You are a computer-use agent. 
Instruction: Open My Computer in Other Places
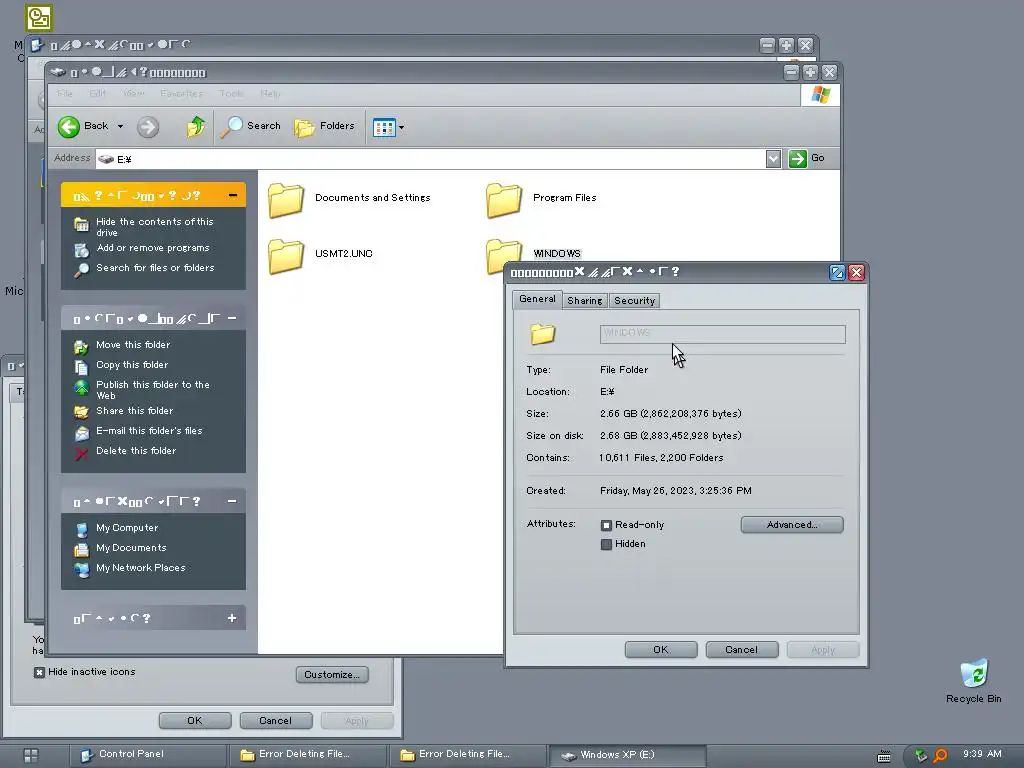coord(127,528)
